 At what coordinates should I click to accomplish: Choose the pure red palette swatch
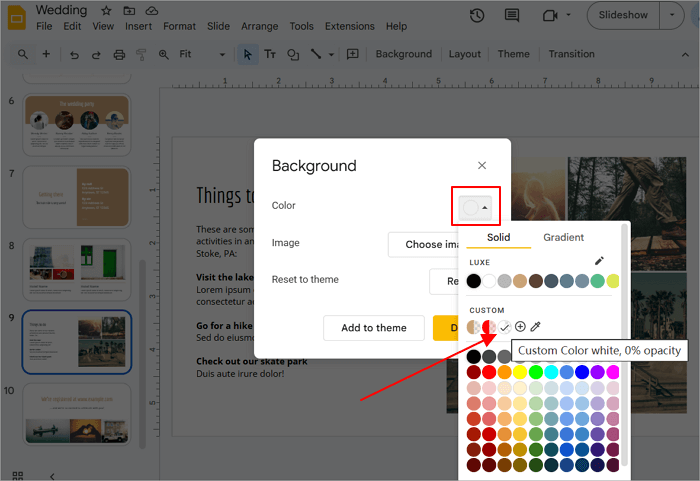[489, 372]
